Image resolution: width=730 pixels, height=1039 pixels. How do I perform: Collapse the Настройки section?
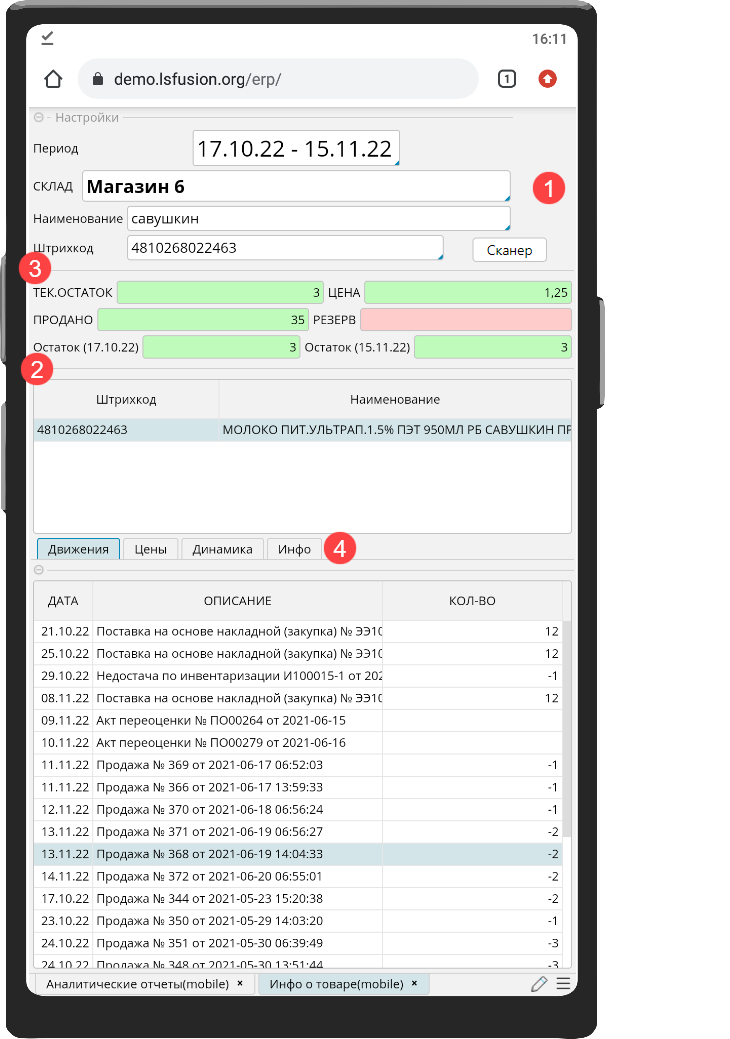pyautogui.click(x=40, y=118)
